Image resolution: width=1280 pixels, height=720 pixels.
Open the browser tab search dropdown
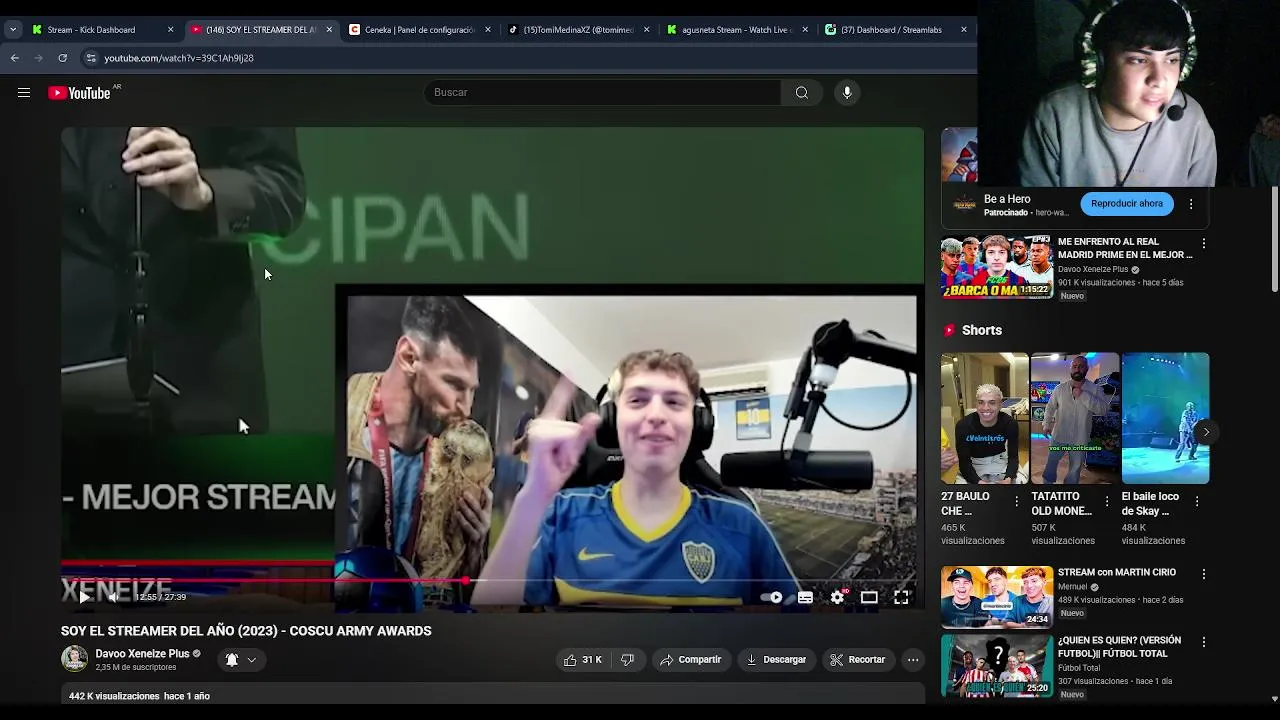pyautogui.click(x=13, y=30)
